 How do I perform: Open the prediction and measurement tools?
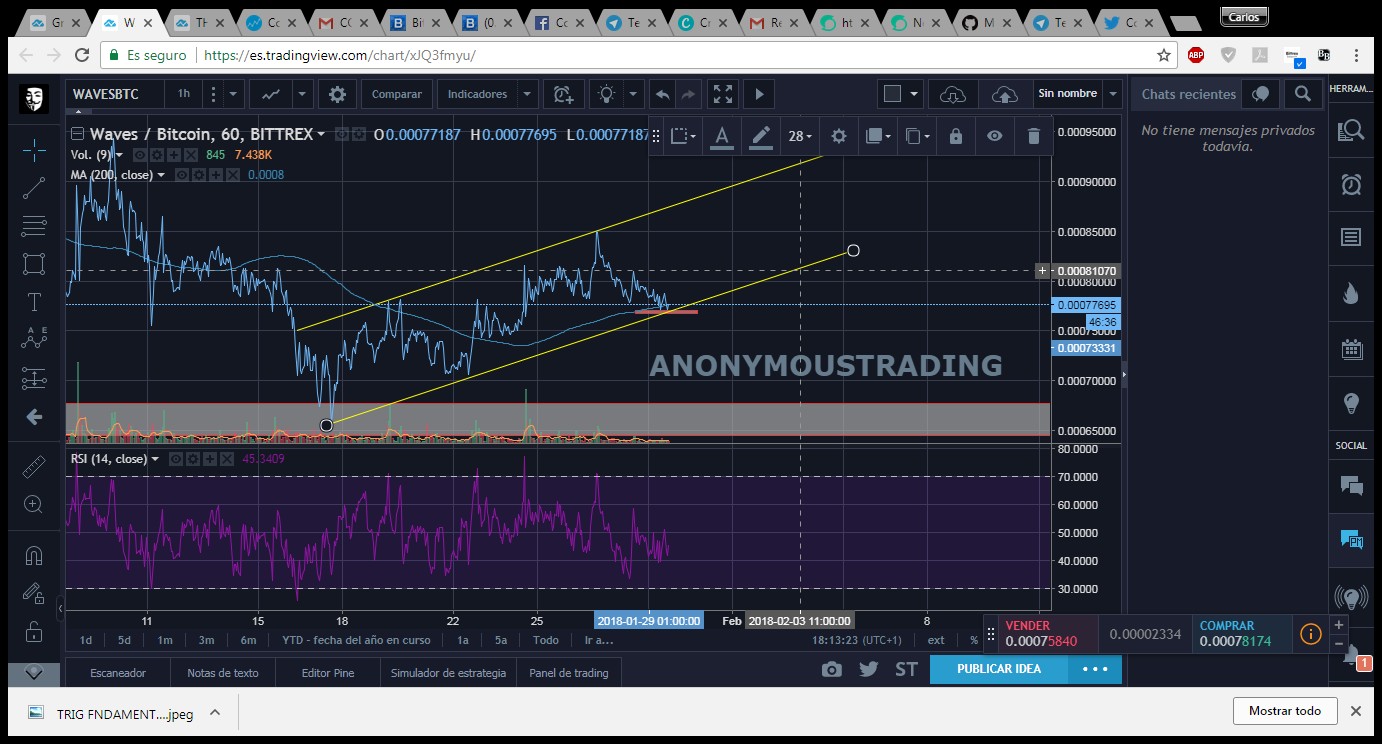(34, 378)
